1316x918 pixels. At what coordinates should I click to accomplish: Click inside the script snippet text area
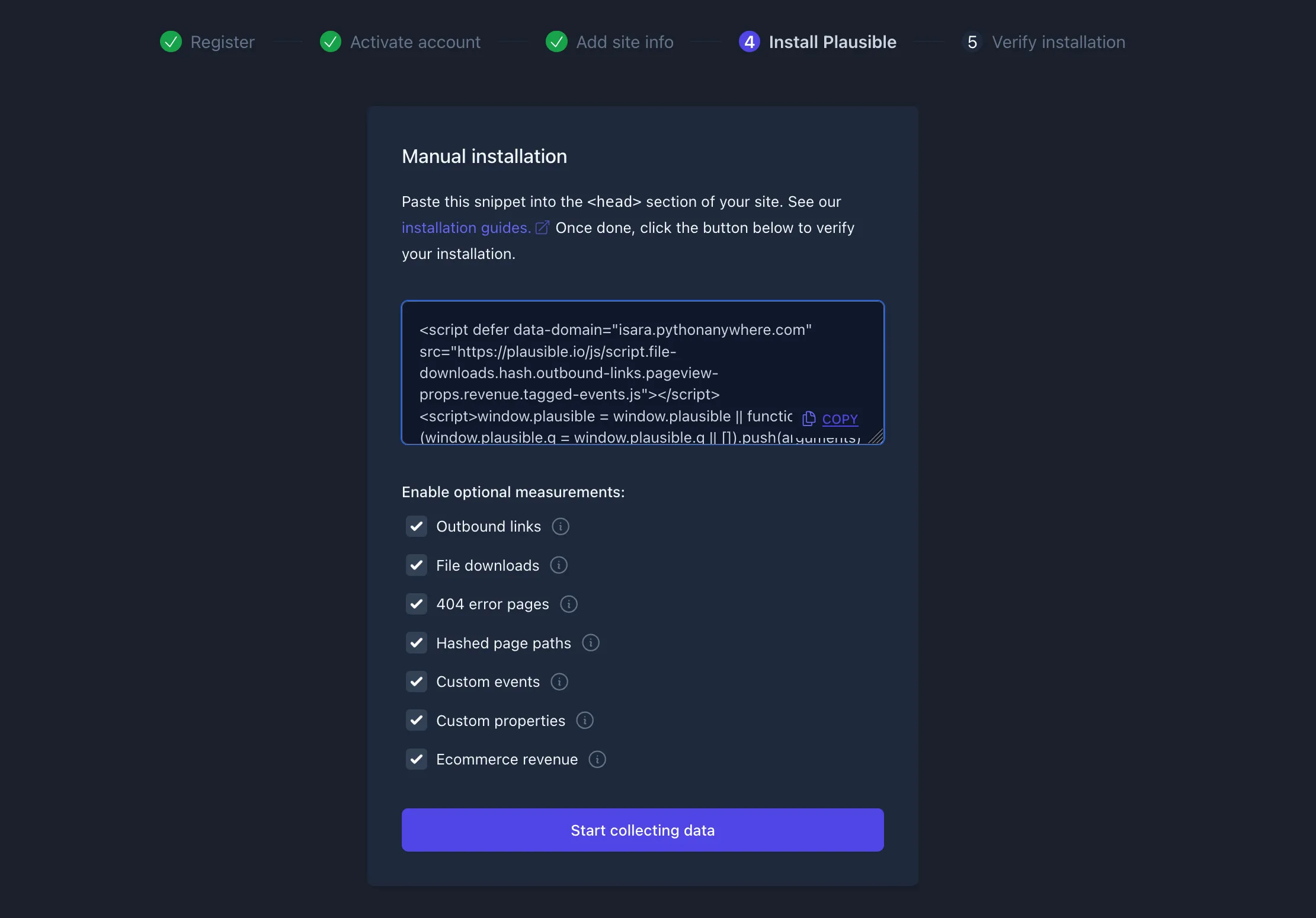click(642, 372)
